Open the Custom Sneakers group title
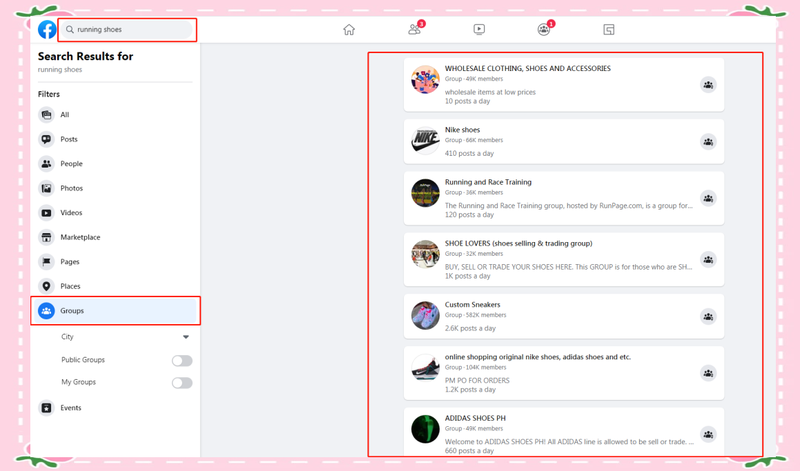 click(472, 305)
